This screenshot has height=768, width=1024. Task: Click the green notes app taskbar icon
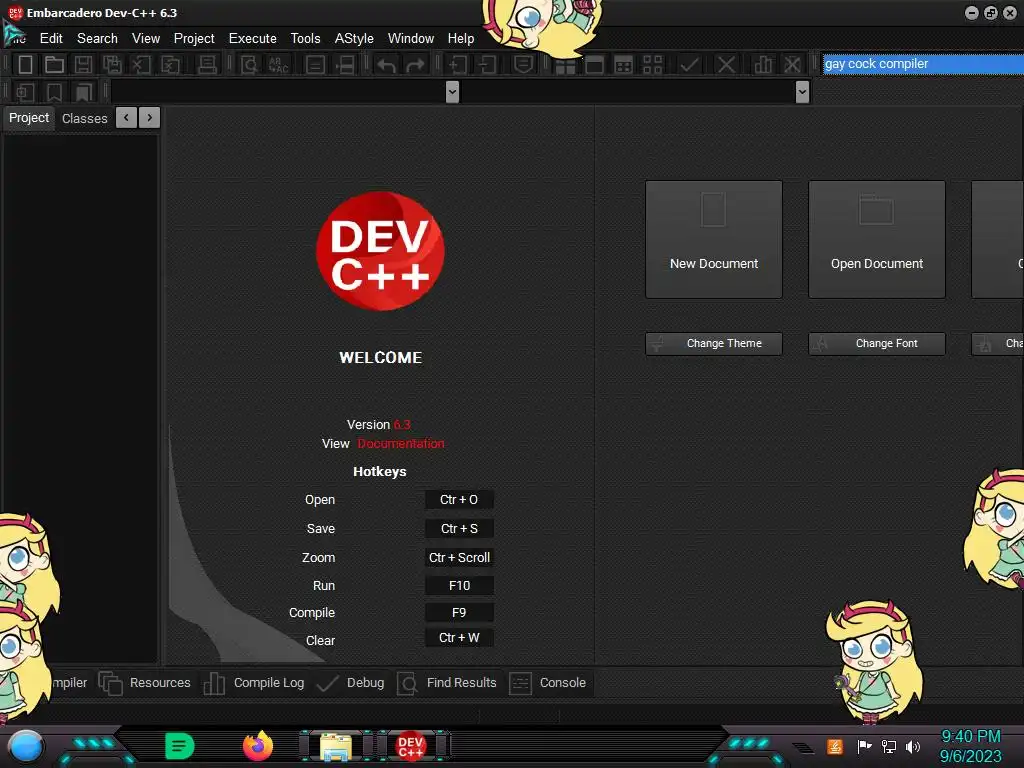[180, 746]
